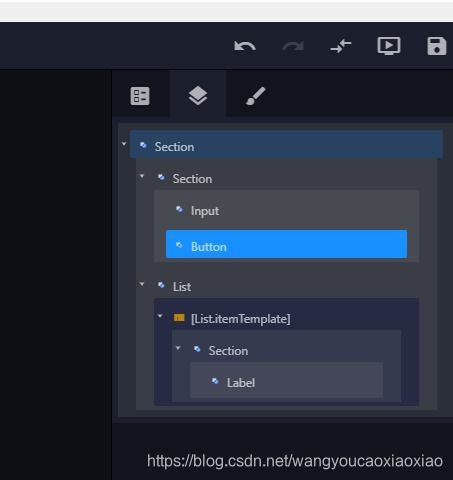Open the preview play screen icon
Viewport: 453px width, 480px height.
click(389, 46)
